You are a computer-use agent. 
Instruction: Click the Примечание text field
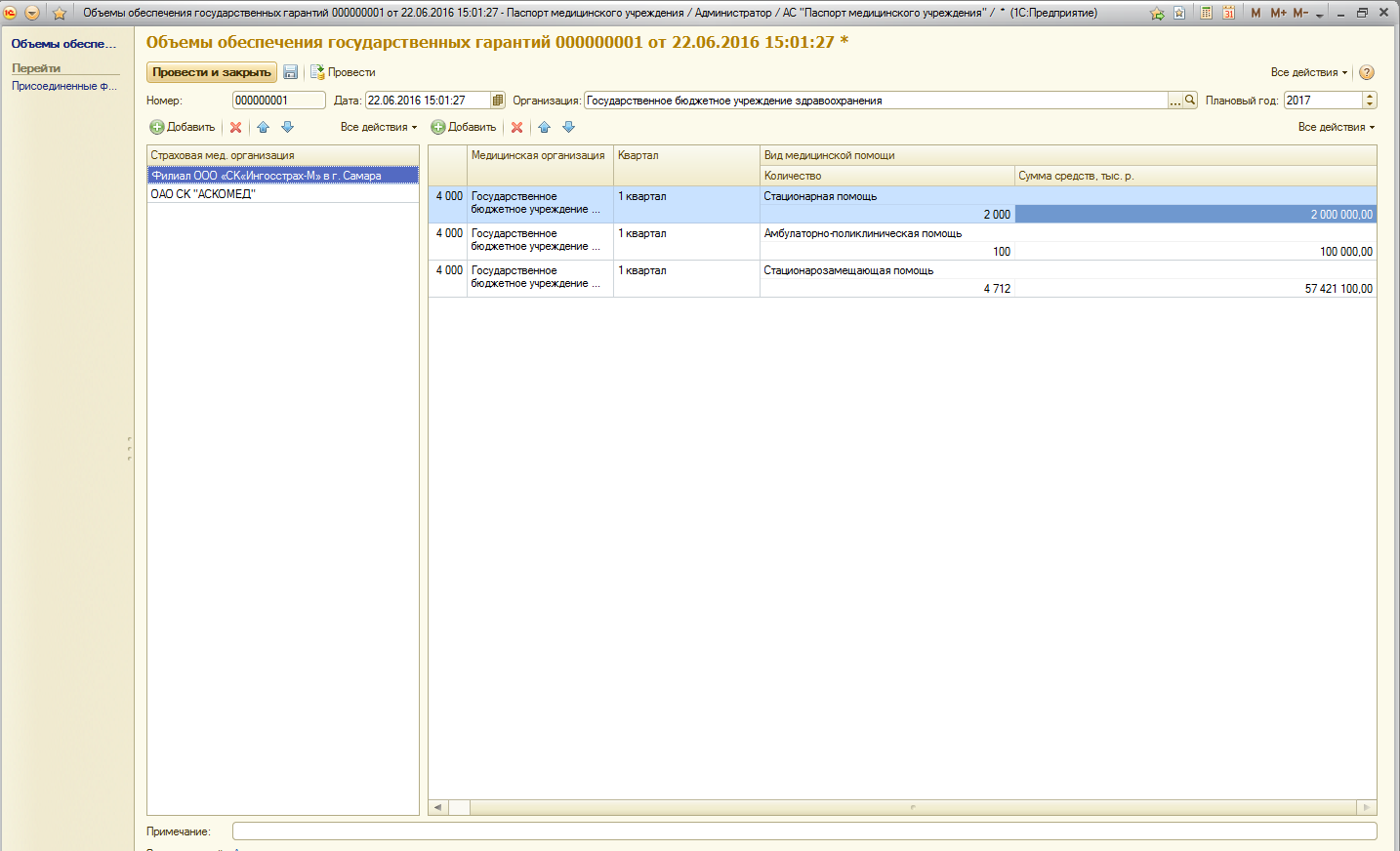pos(803,831)
